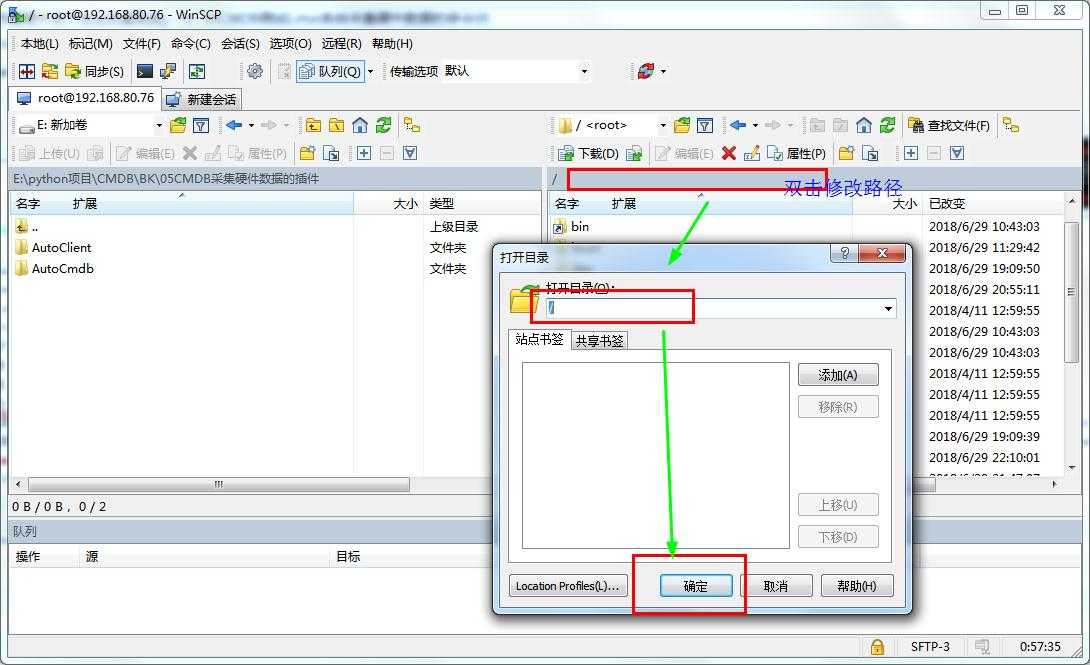Delete selected remote file red X icon
Screen dimensions: 1090x665
pyautogui.click(x=729, y=153)
